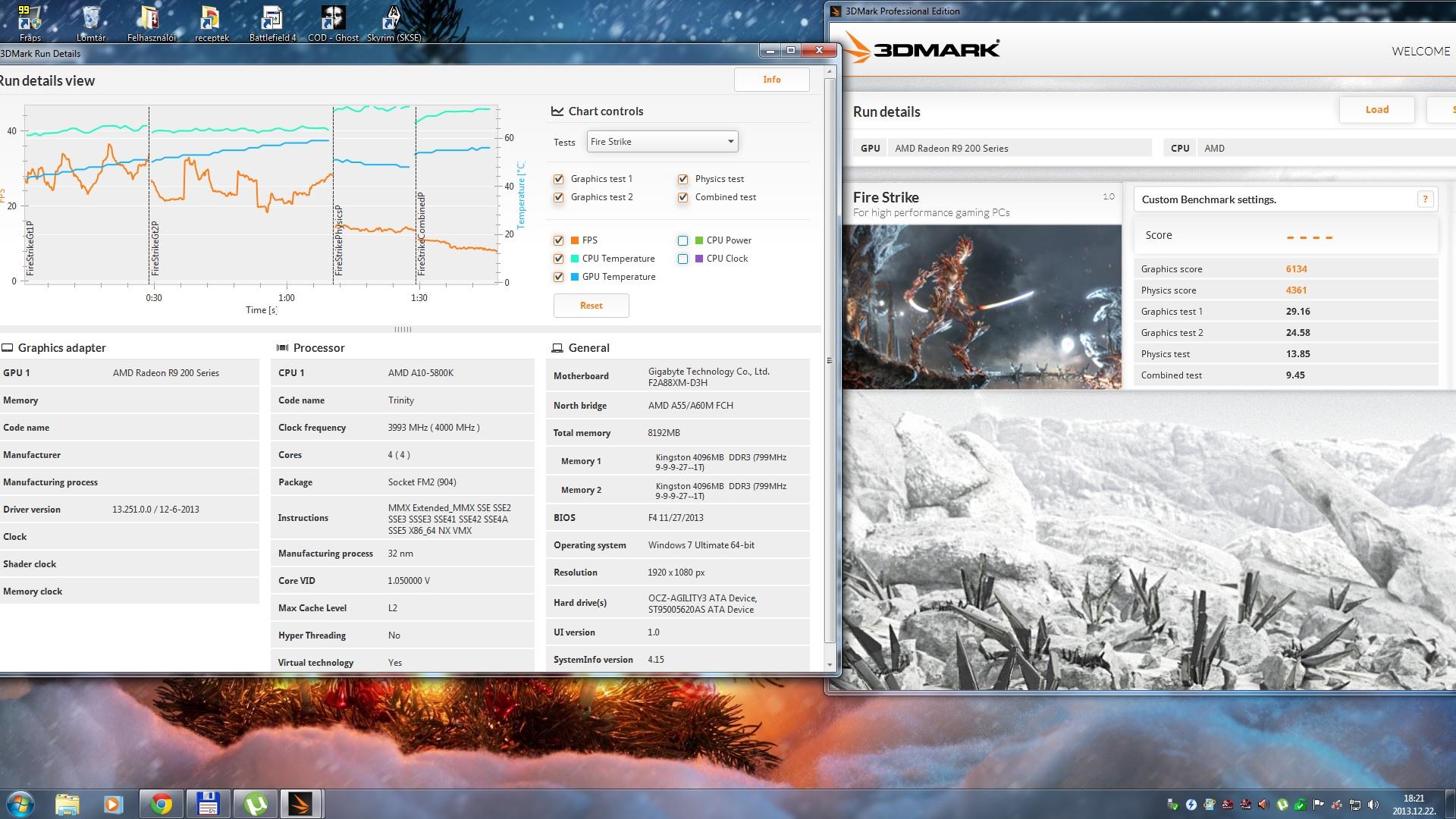Viewport: 1456px width, 819px height.
Task: Click the CPU field showing AMD in 3DMark
Action: [x=1326, y=149]
